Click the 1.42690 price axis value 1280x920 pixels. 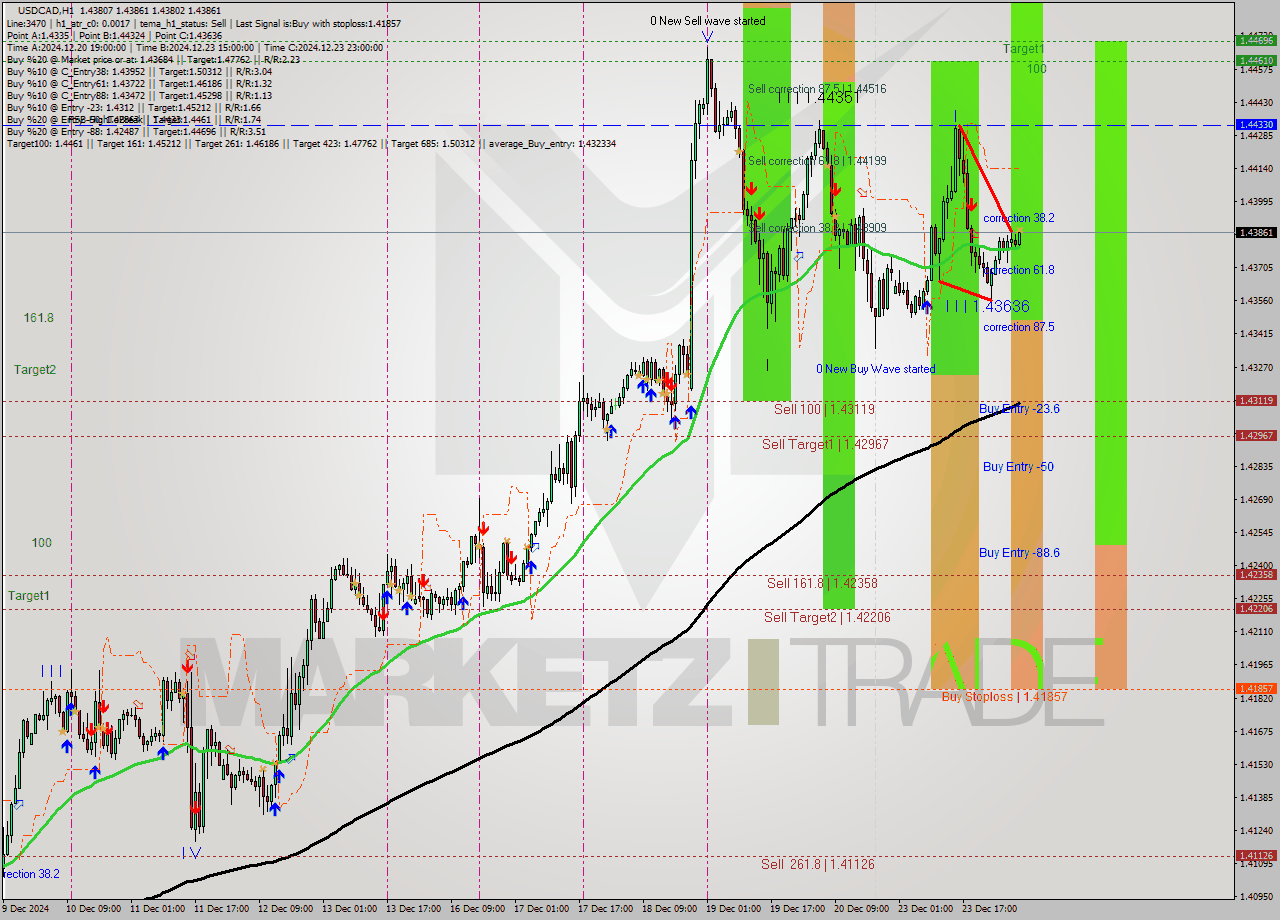point(1256,499)
